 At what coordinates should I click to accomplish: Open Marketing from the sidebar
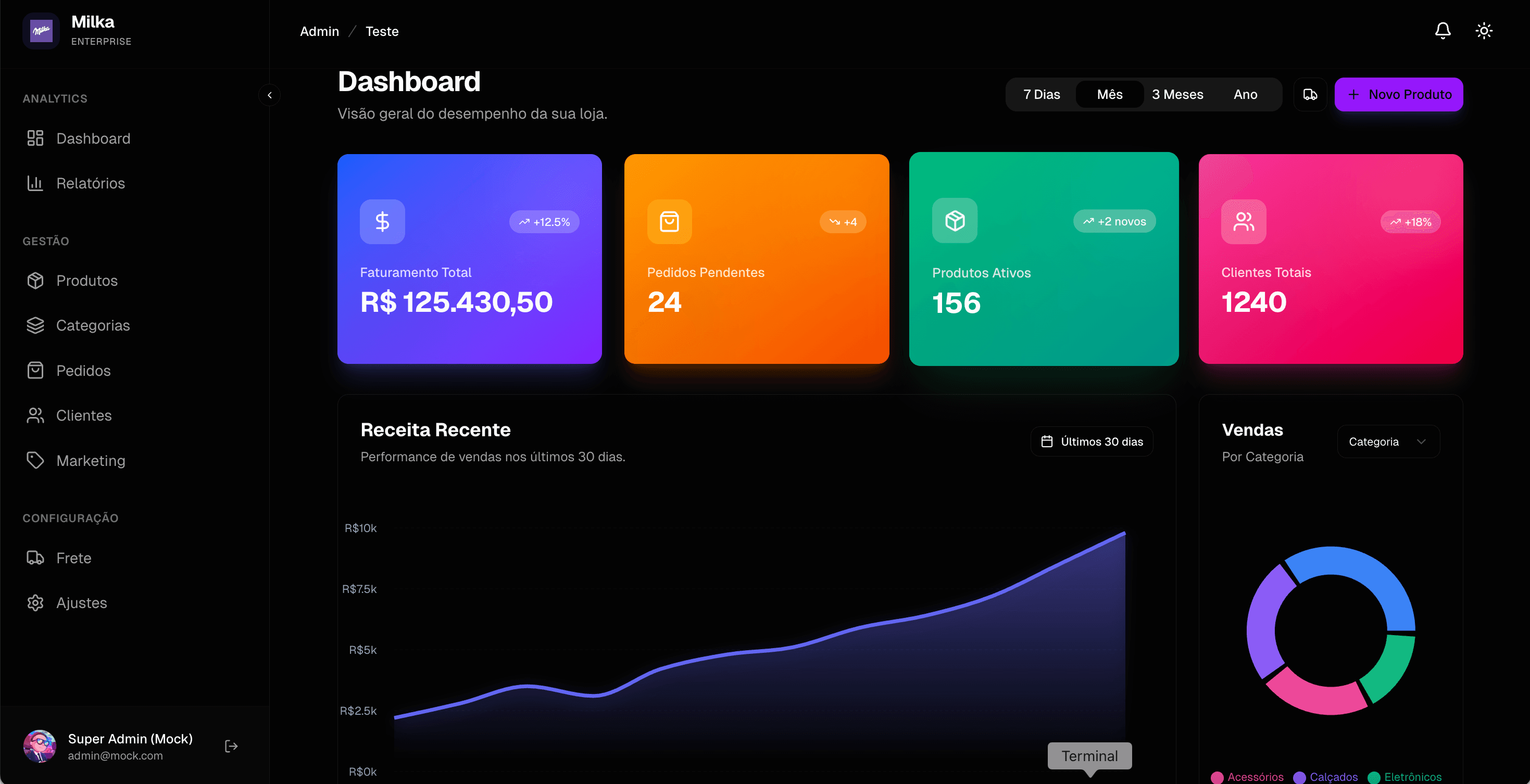coord(91,460)
